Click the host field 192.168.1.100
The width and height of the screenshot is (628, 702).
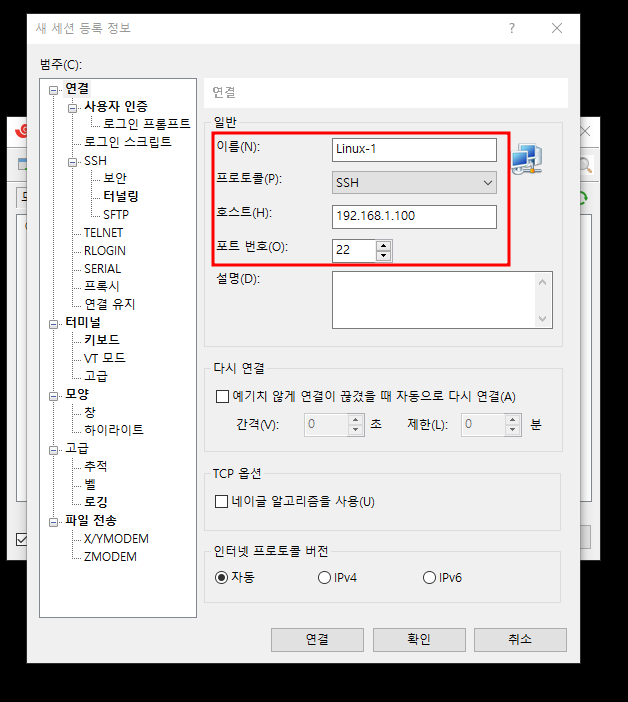click(x=414, y=217)
